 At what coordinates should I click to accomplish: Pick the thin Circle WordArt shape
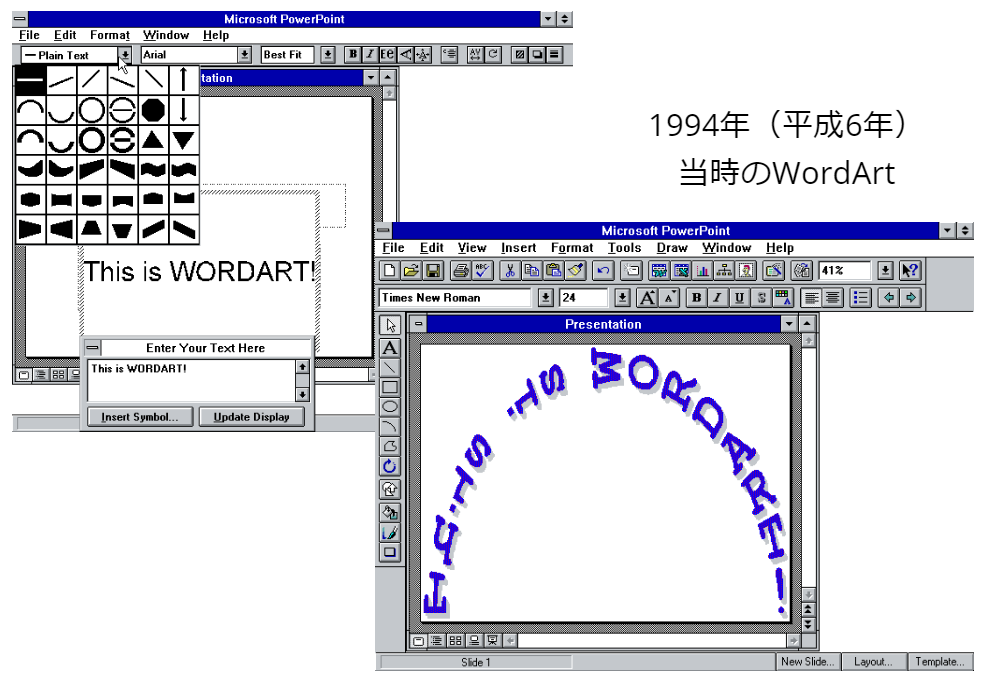(92, 110)
